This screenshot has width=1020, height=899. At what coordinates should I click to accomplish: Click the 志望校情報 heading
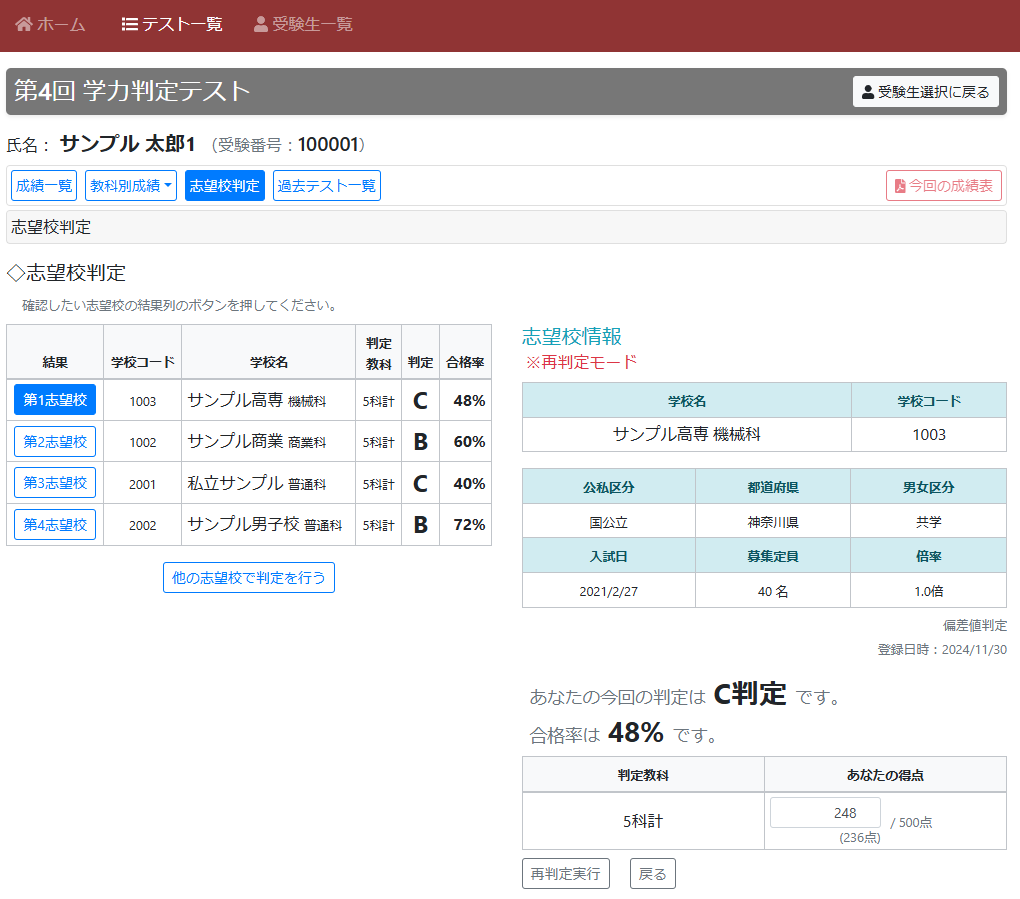click(572, 336)
